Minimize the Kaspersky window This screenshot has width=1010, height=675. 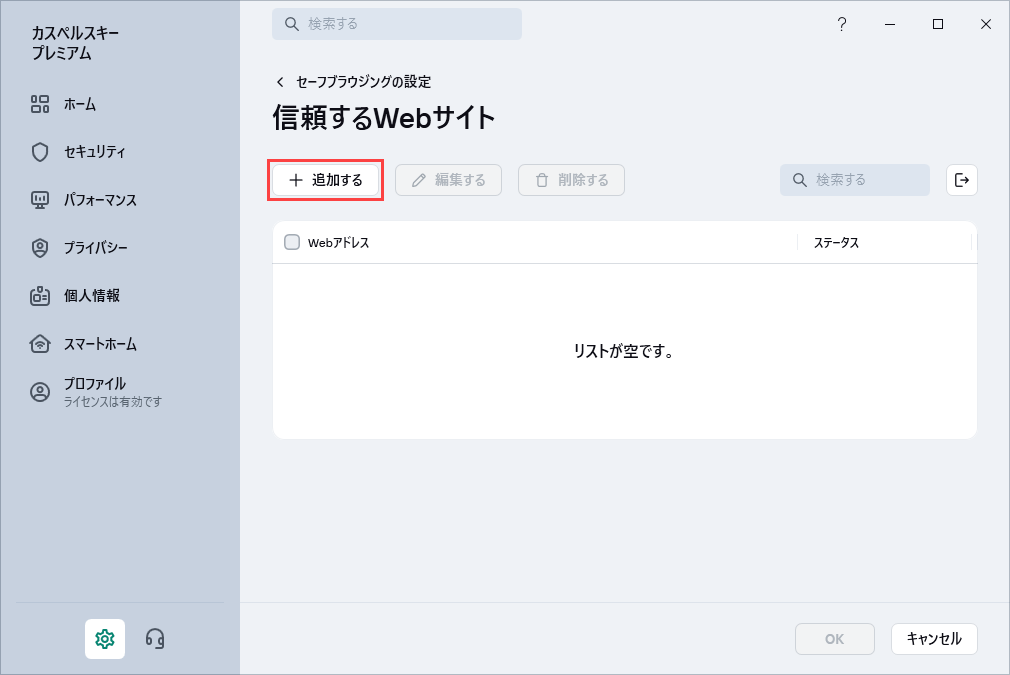tap(890, 24)
